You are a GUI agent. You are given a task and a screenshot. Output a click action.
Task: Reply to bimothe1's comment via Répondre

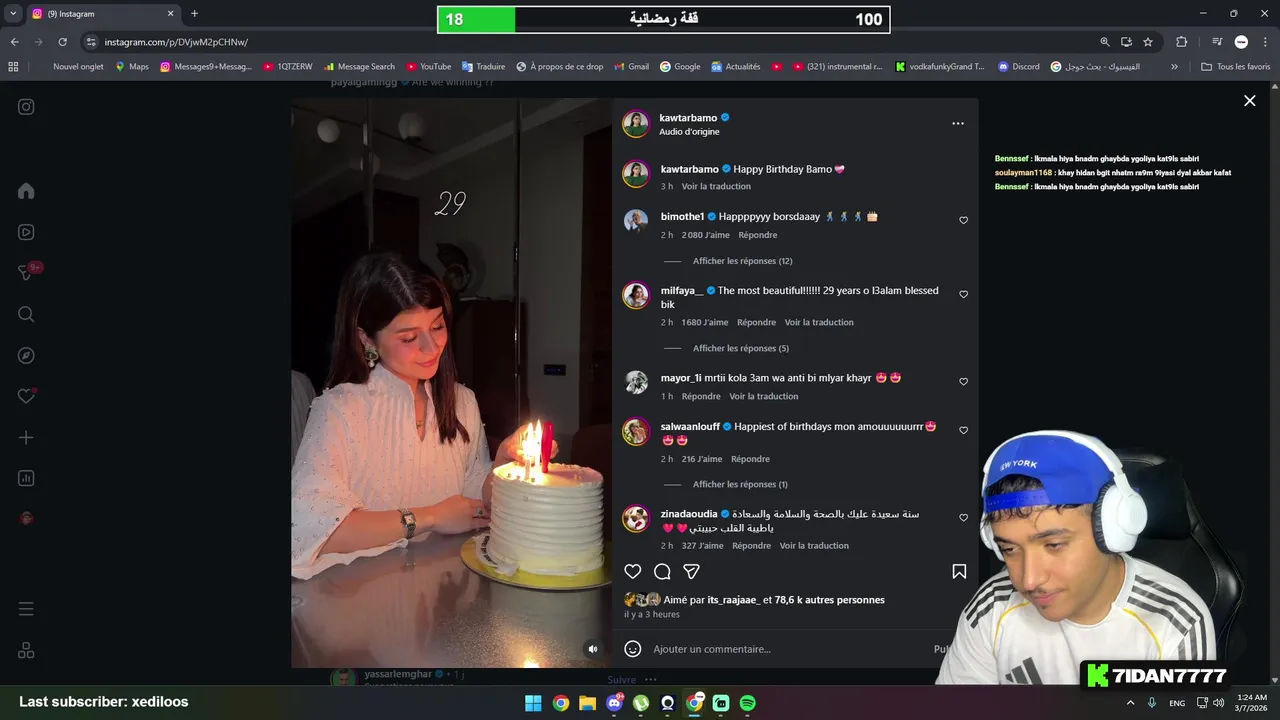tap(757, 235)
